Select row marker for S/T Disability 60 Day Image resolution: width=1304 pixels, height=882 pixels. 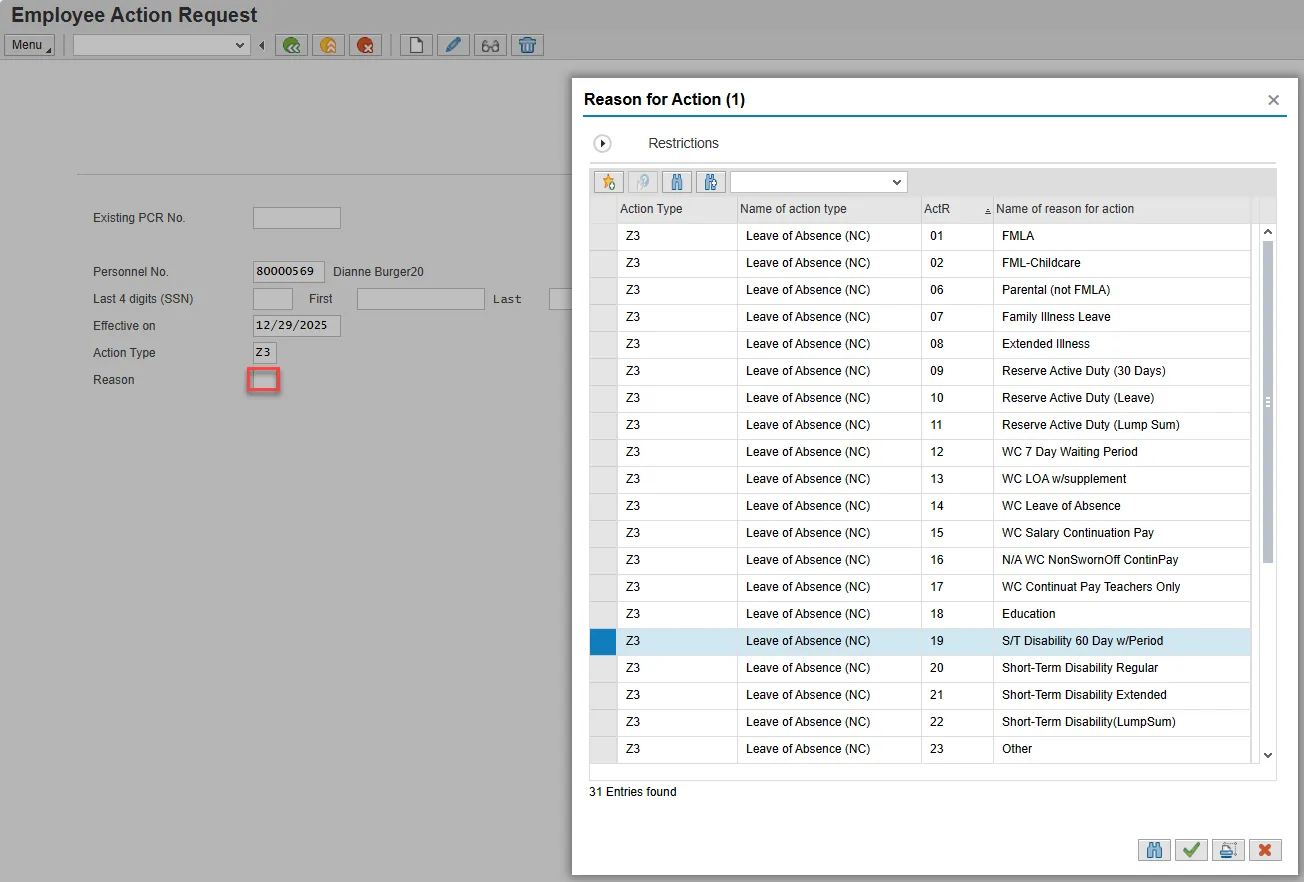coord(603,641)
